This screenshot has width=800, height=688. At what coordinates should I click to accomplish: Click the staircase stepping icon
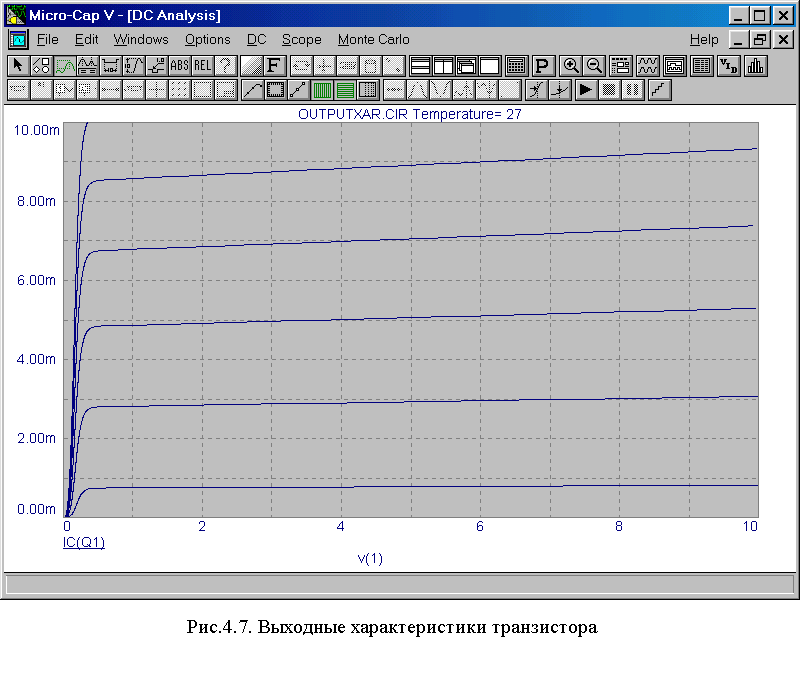point(659,90)
